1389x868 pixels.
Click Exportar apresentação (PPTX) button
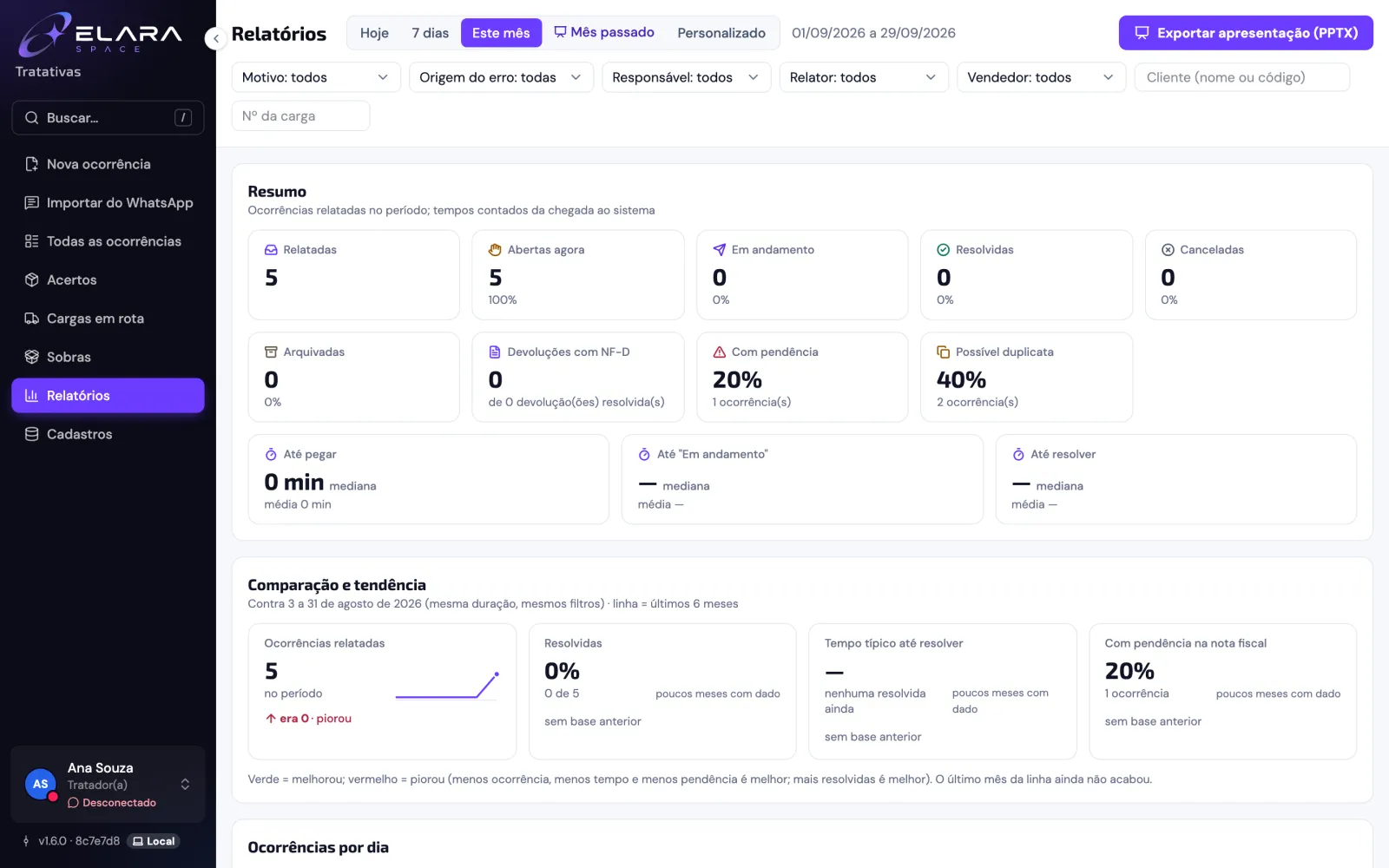pyautogui.click(x=1246, y=33)
